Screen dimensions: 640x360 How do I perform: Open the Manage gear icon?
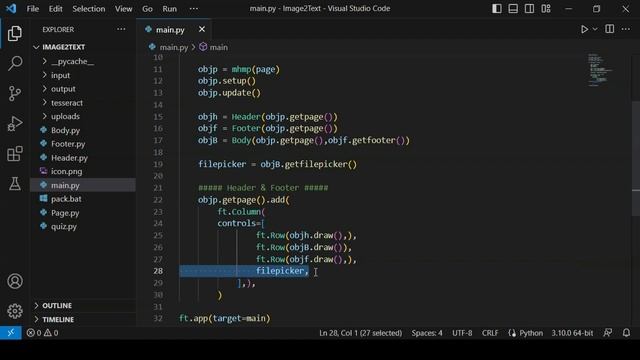point(15,311)
